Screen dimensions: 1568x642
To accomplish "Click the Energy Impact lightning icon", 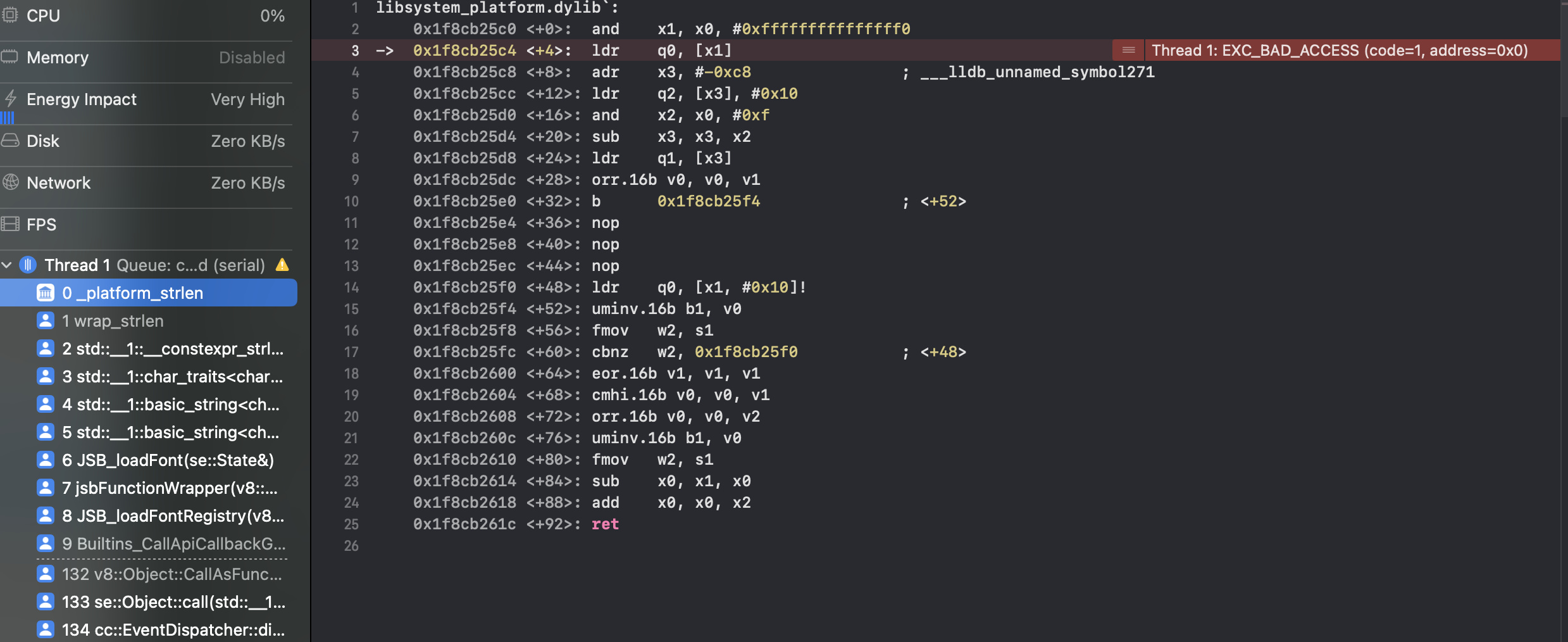I will pos(10,98).
